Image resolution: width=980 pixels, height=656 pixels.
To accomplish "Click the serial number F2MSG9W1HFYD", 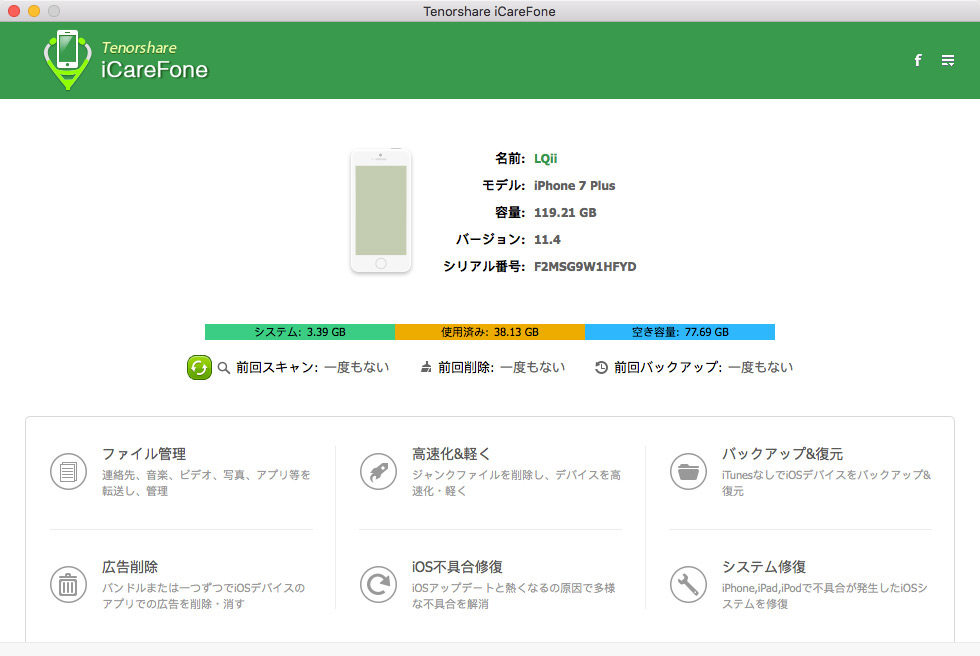I will click(x=585, y=266).
